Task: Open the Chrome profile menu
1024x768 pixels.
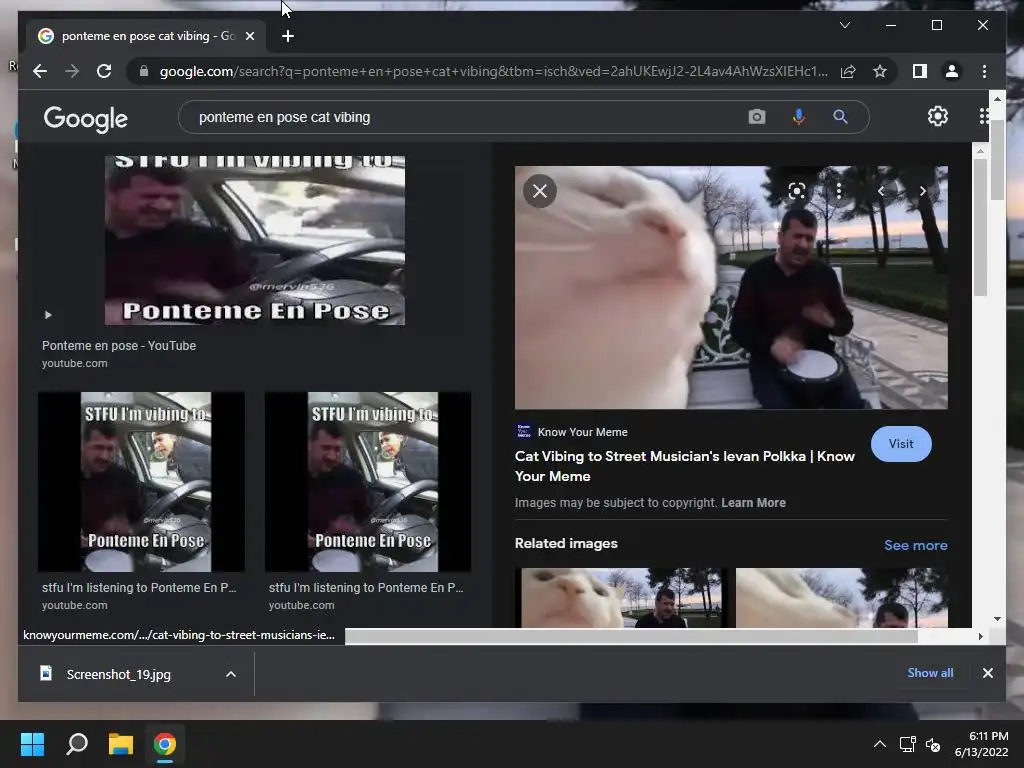Action: pyautogui.click(x=952, y=71)
